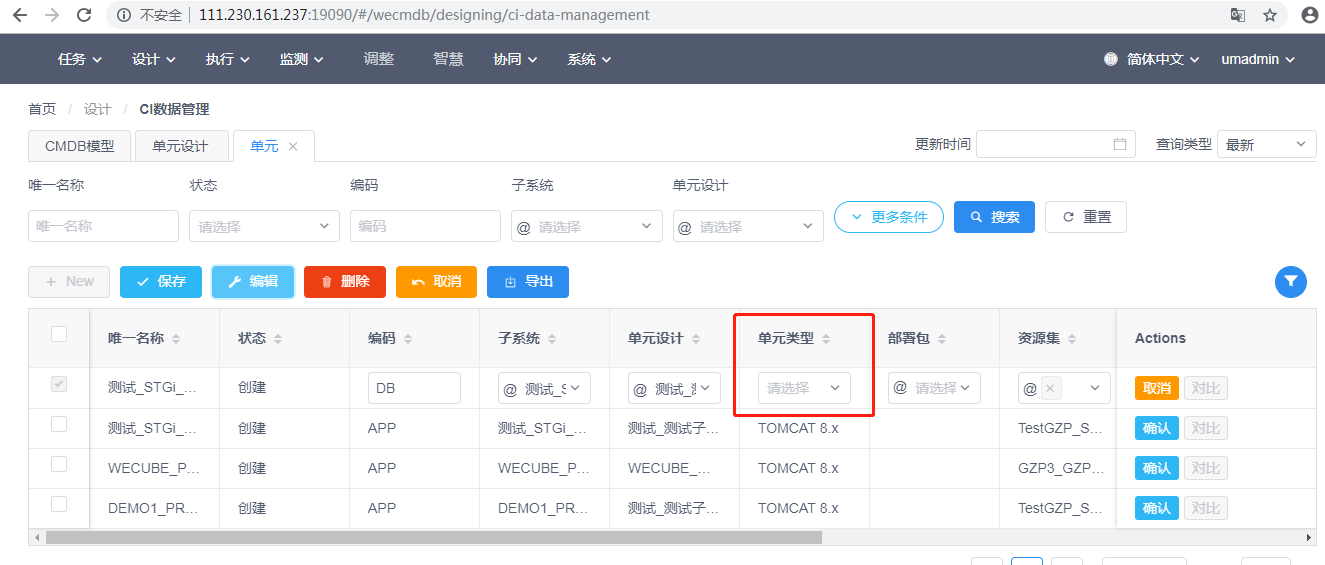This screenshot has width=1325, height=565.
Task: Reload the page with the refresh icon
Action: point(84,15)
